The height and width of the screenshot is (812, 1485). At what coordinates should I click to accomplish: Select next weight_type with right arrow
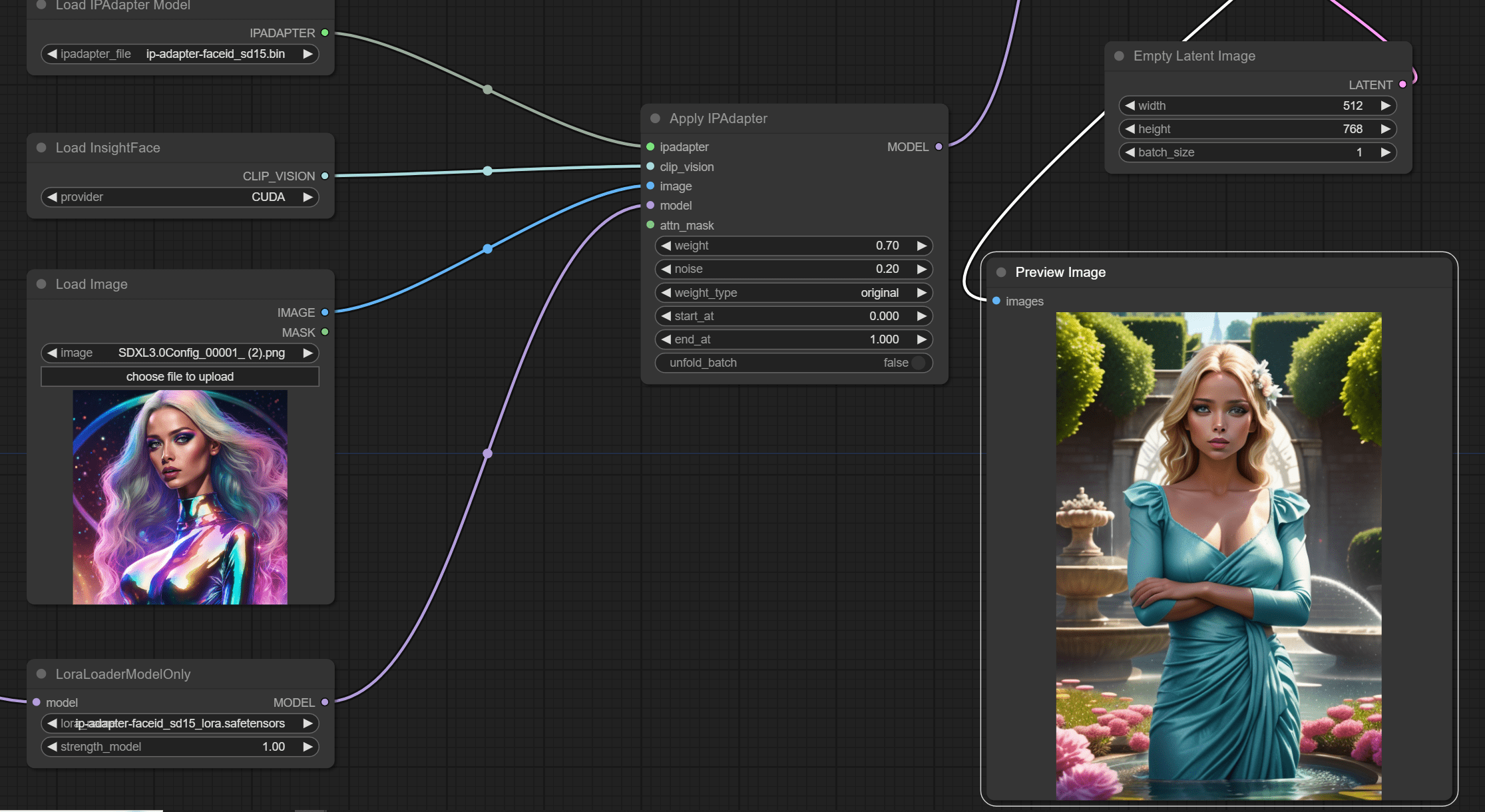[922, 293]
